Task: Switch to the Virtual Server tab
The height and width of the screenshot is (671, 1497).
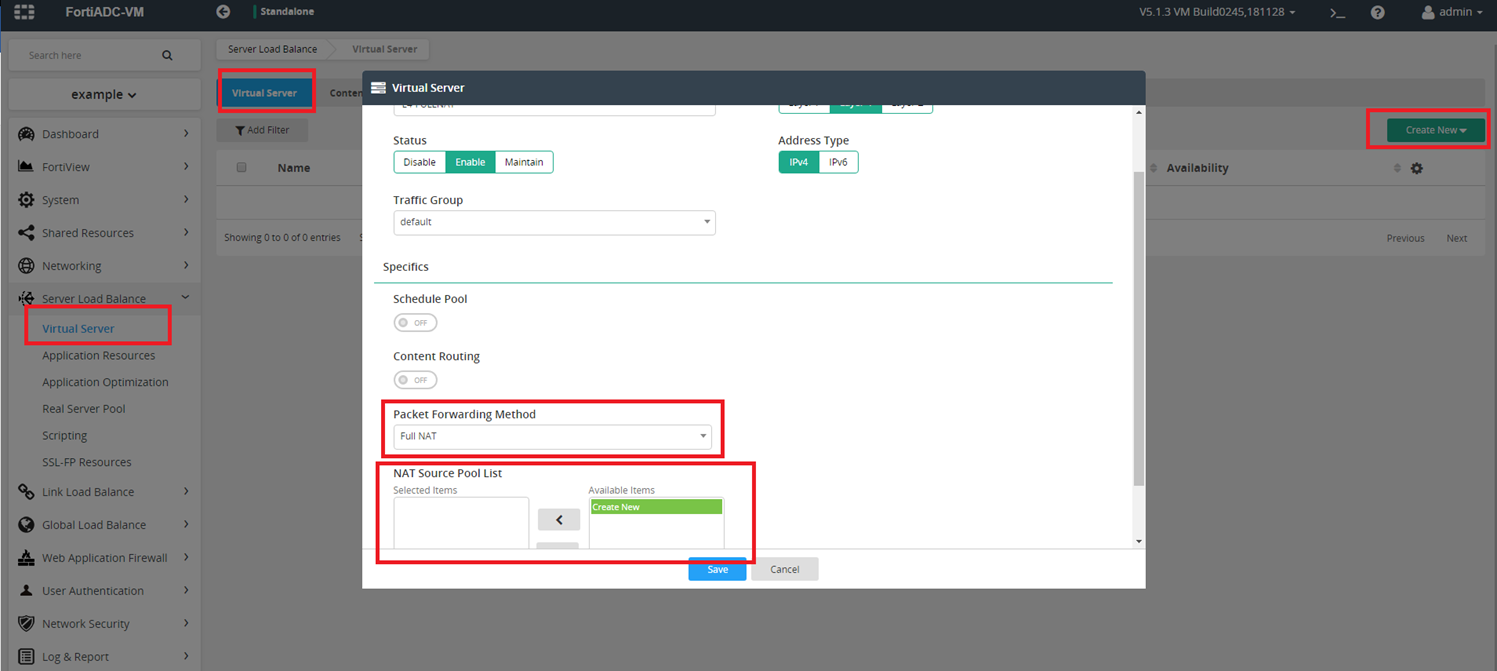Action: [266, 92]
